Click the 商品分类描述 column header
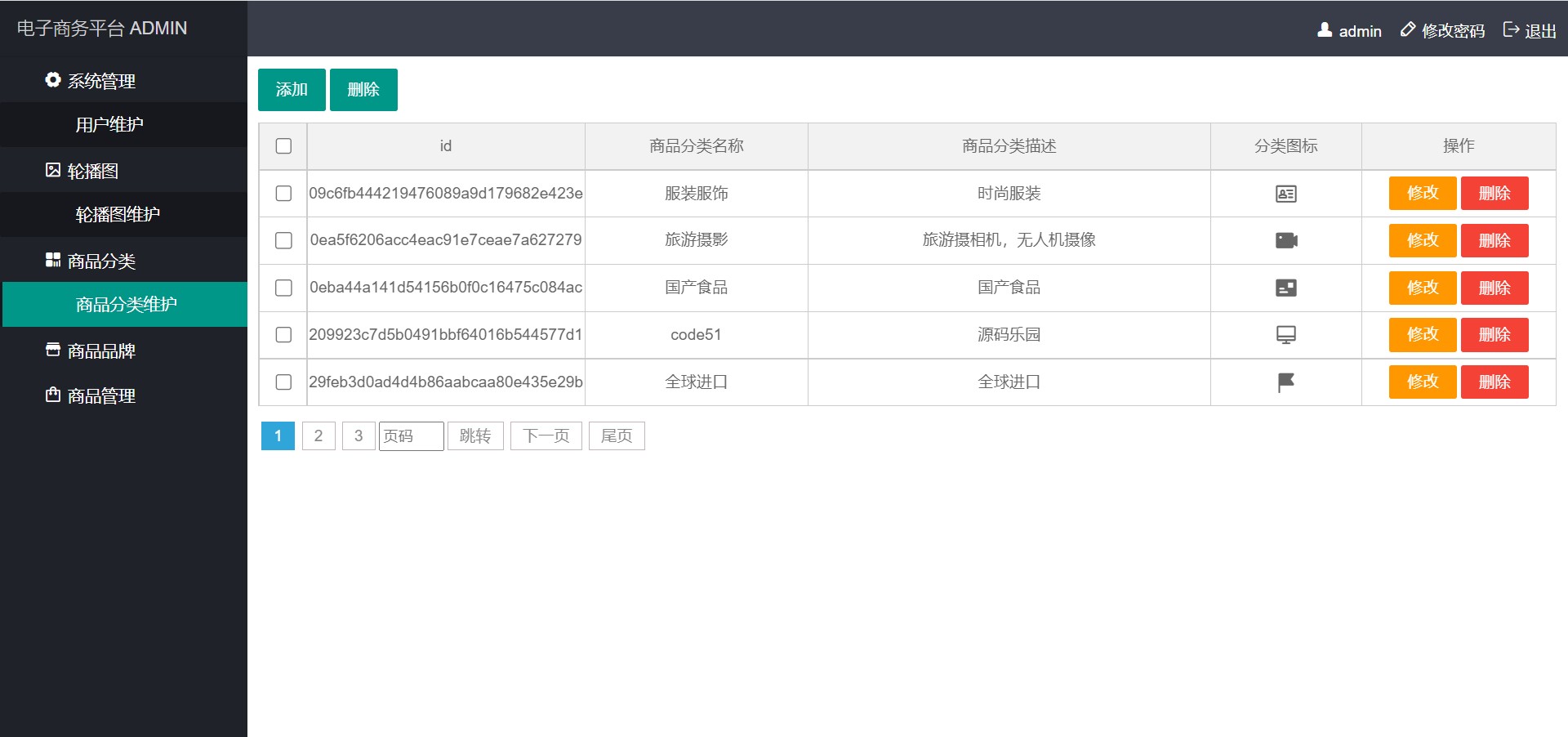This screenshot has height=737, width=1568. 1009,146
